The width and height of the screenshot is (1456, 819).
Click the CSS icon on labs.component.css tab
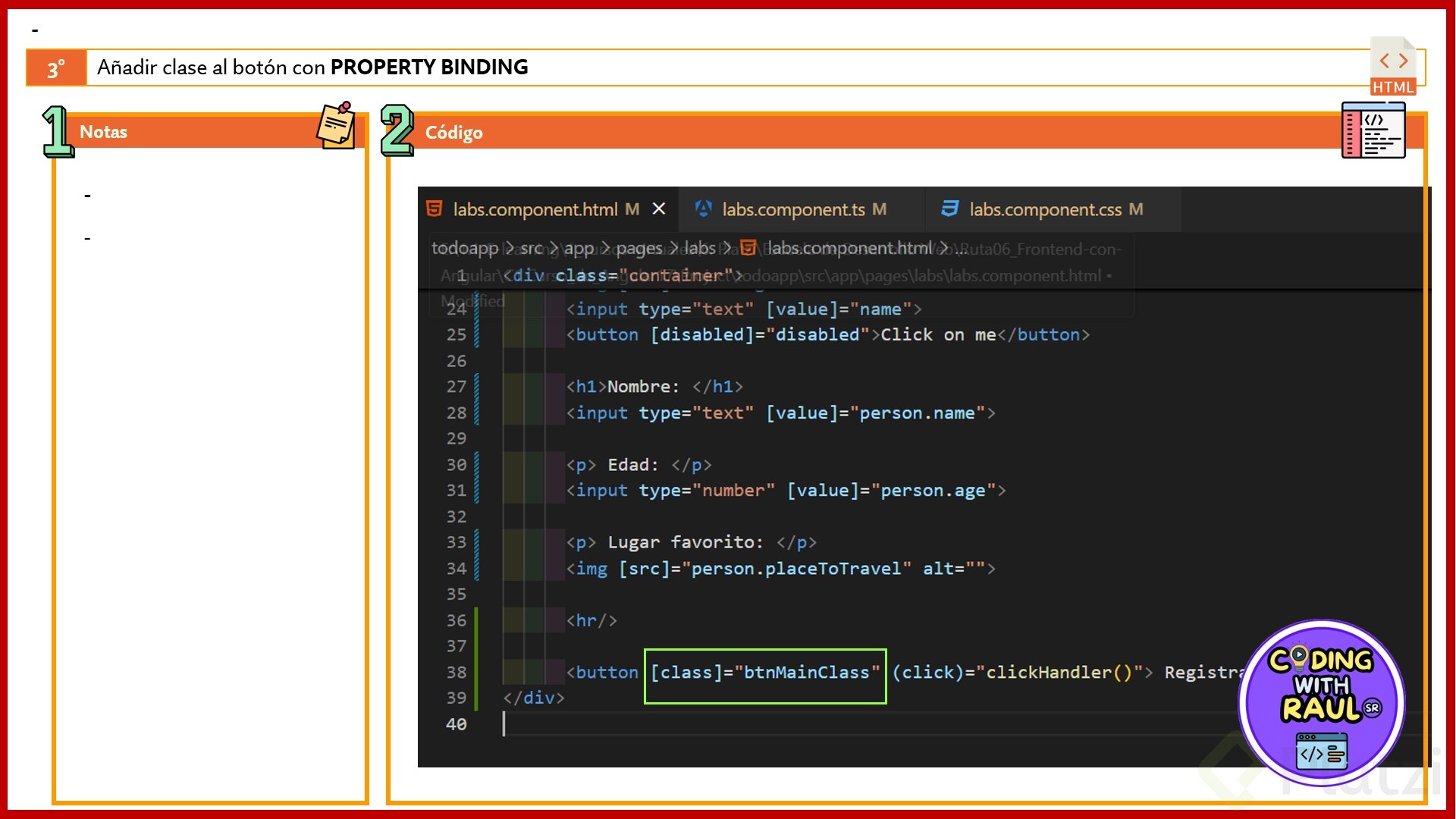[949, 209]
